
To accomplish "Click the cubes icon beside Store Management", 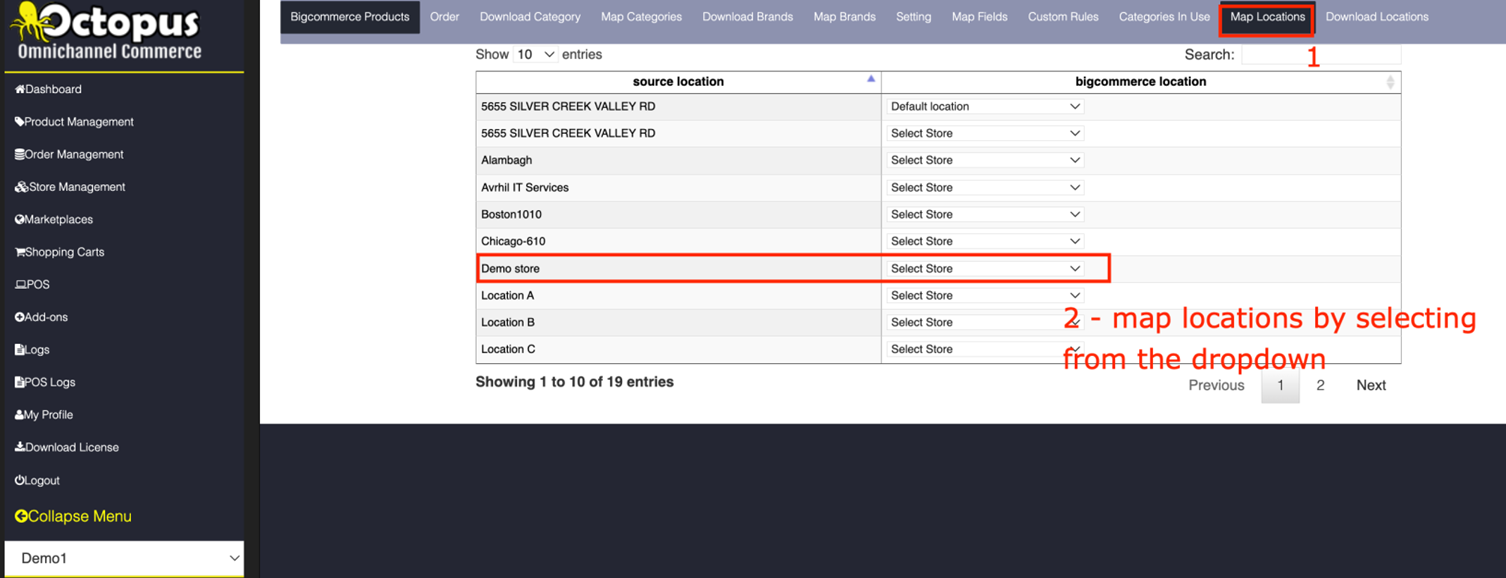I will click(21, 187).
